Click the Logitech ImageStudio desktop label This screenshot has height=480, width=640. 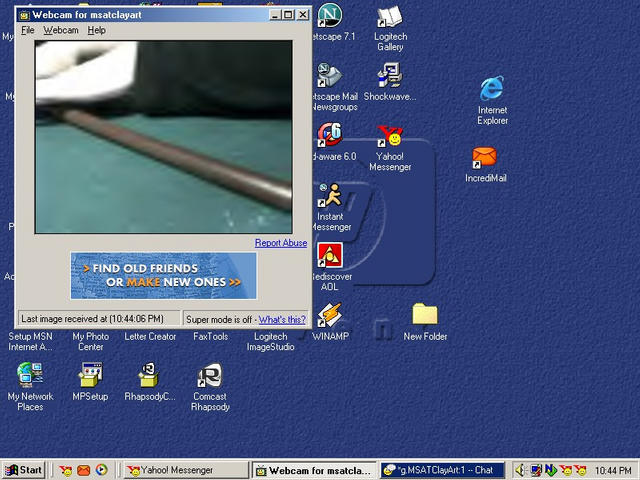(x=270, y=342)
